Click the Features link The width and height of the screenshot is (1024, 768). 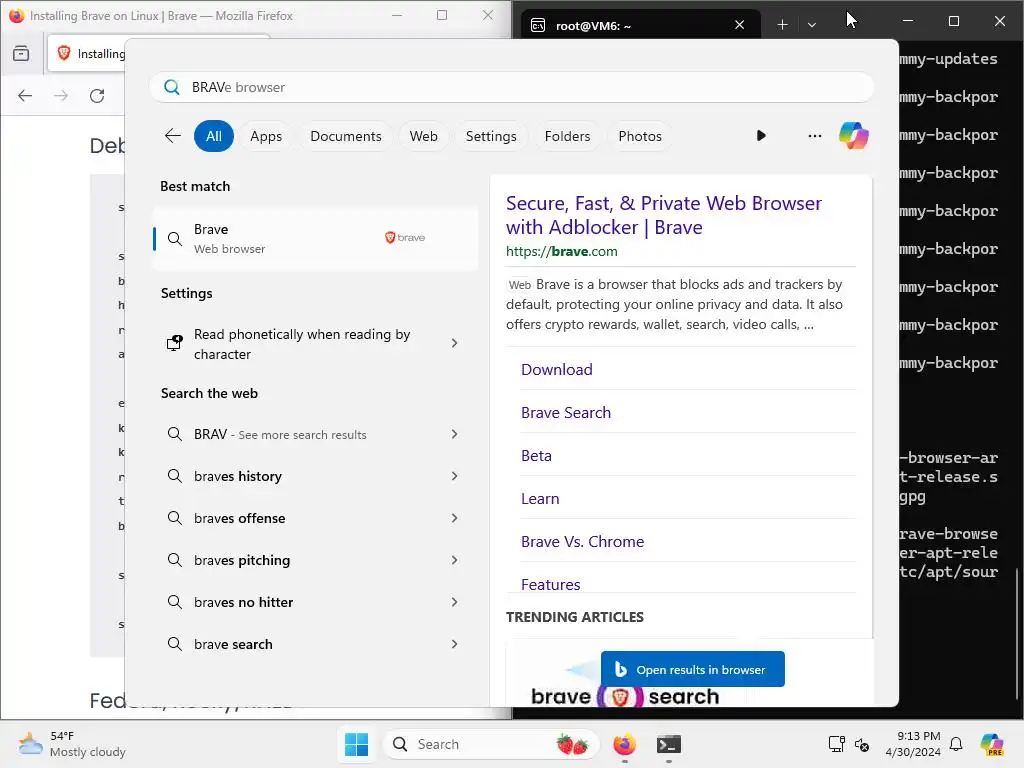pos(551,584)
